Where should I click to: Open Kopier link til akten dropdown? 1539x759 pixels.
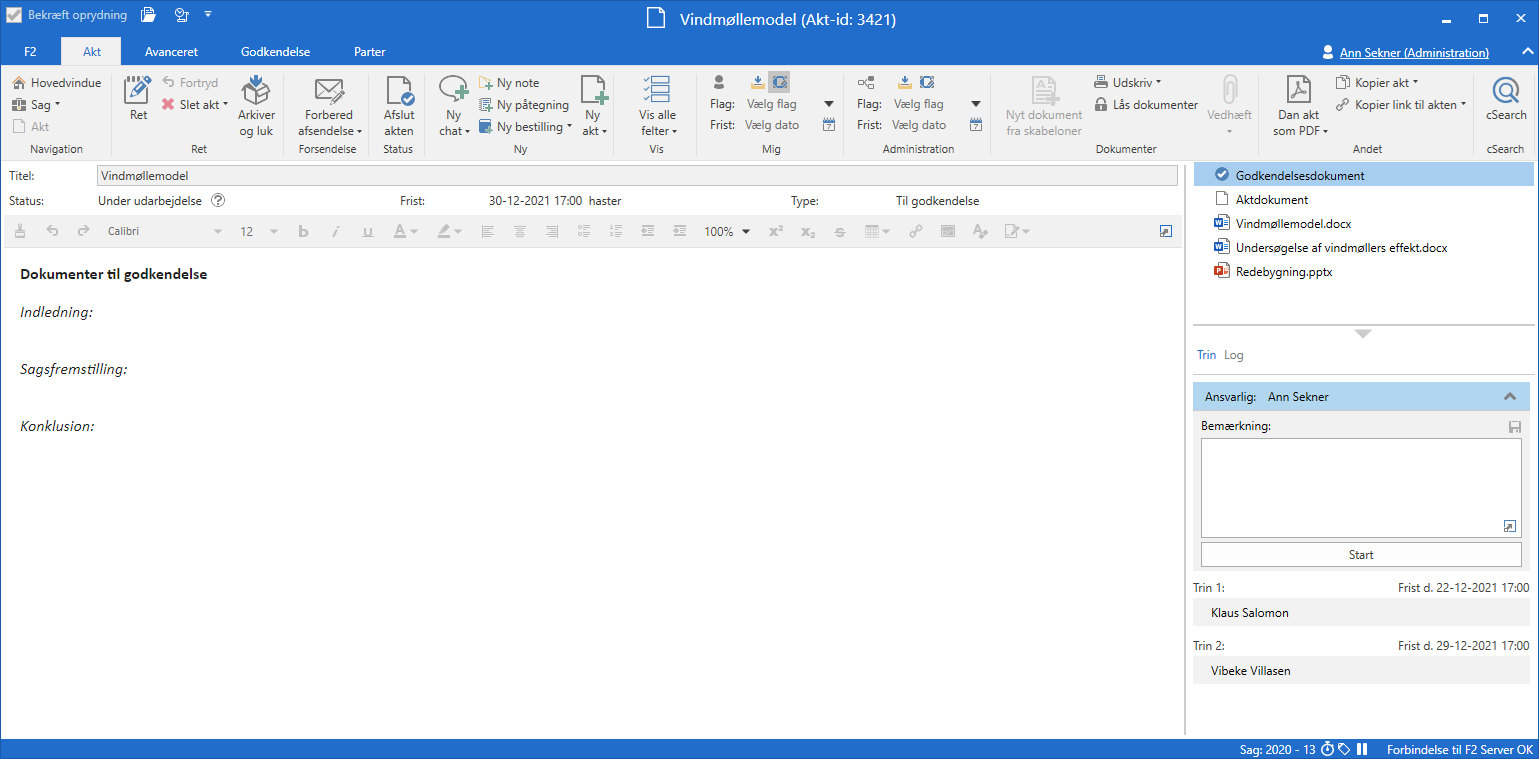(x=1401, y=104)
